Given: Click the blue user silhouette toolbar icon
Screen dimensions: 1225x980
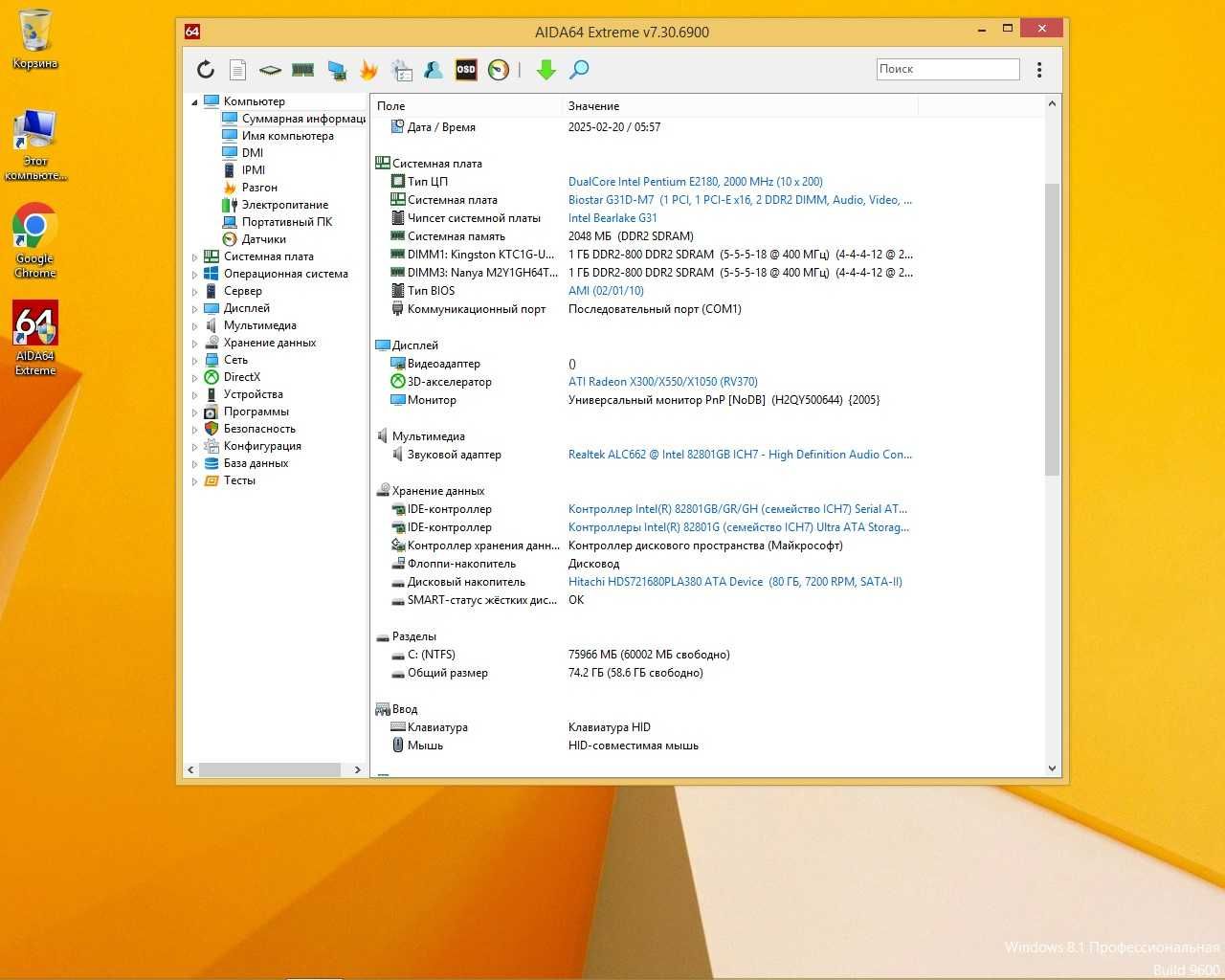Looking at the screenshot, I should point(434,69).
